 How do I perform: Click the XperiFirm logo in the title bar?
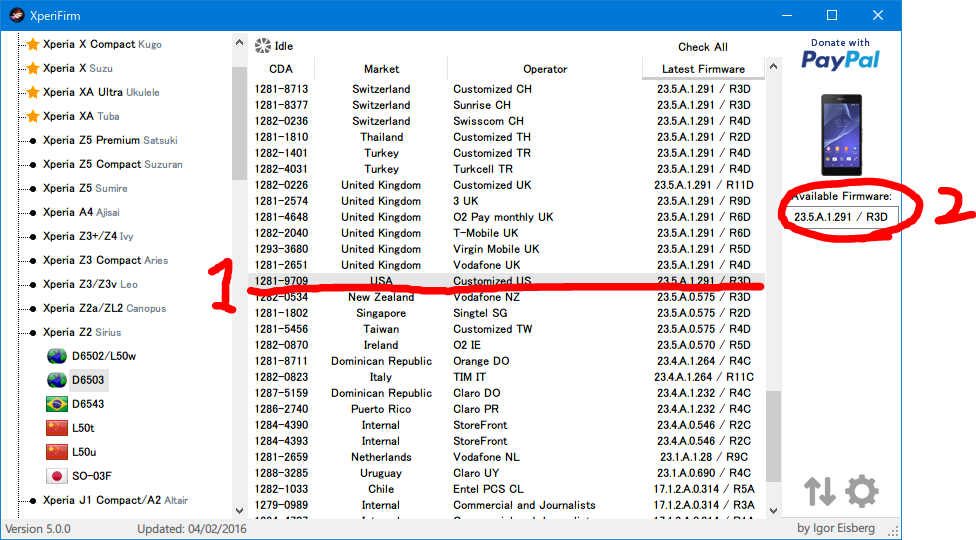pos(17,15)
